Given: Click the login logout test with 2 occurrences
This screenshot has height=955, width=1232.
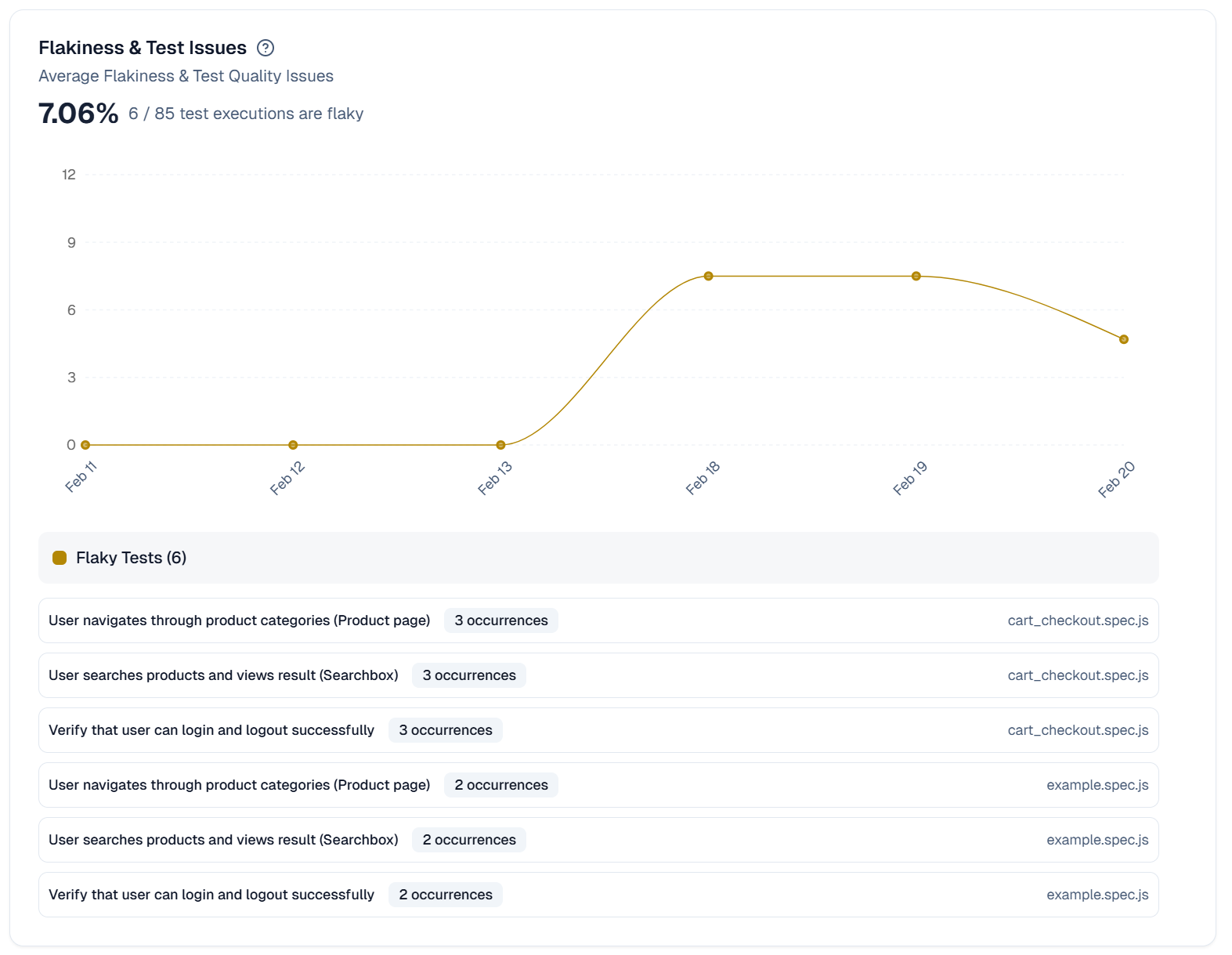Looking at the screenshot, I should [x=211, y=895].
